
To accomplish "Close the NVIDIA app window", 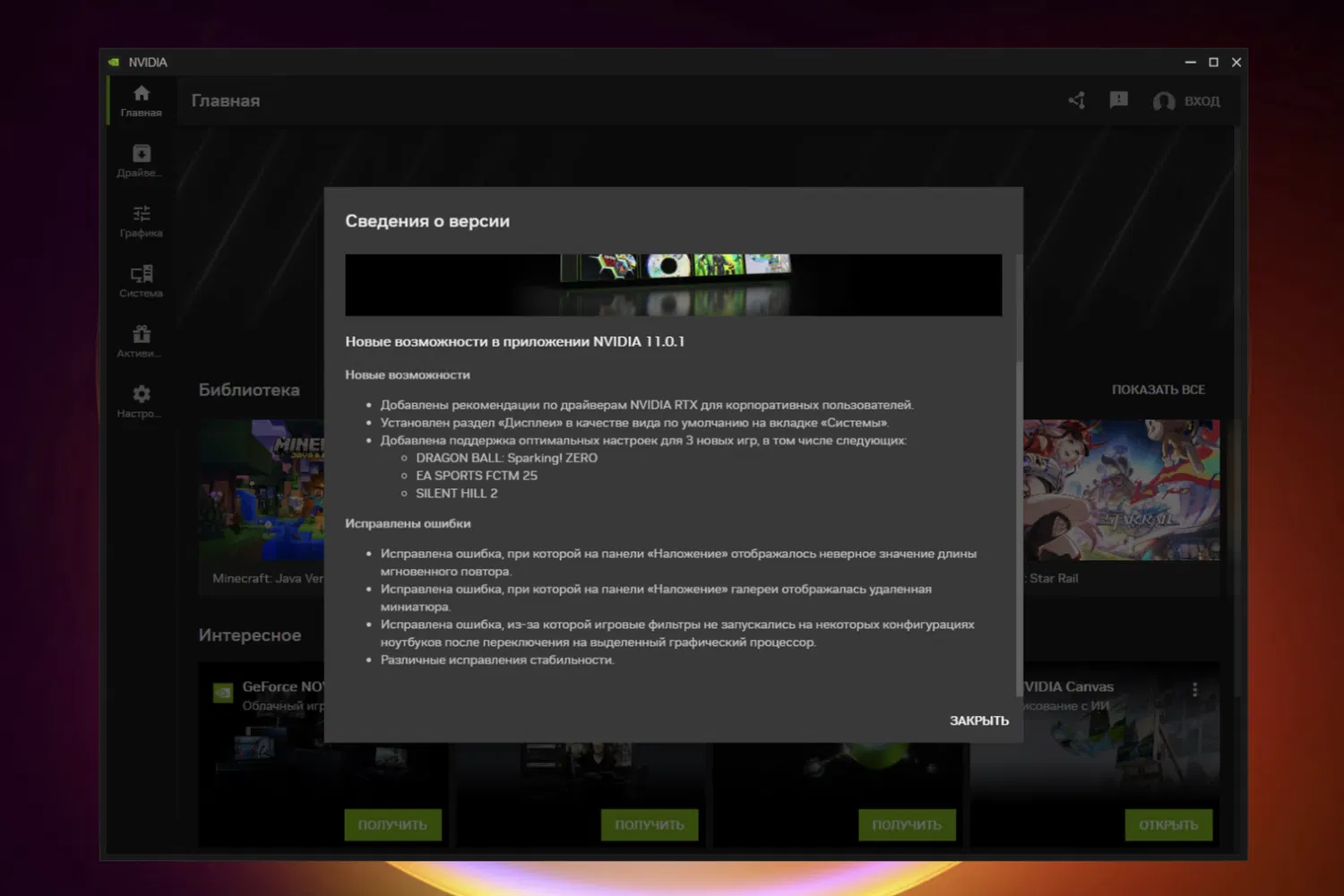I will (x=1236, y=62).
